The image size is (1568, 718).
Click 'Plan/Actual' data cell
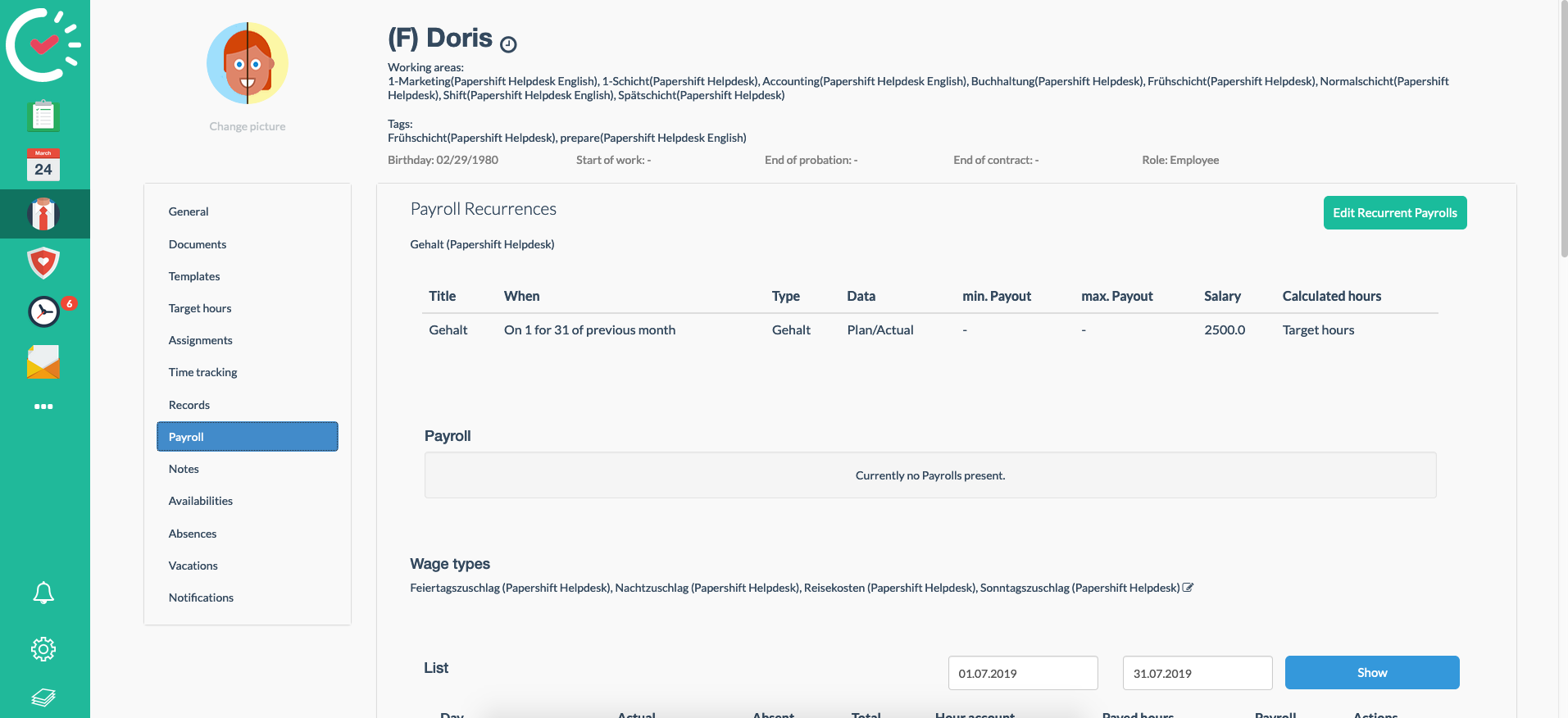(x=880, y=329)
